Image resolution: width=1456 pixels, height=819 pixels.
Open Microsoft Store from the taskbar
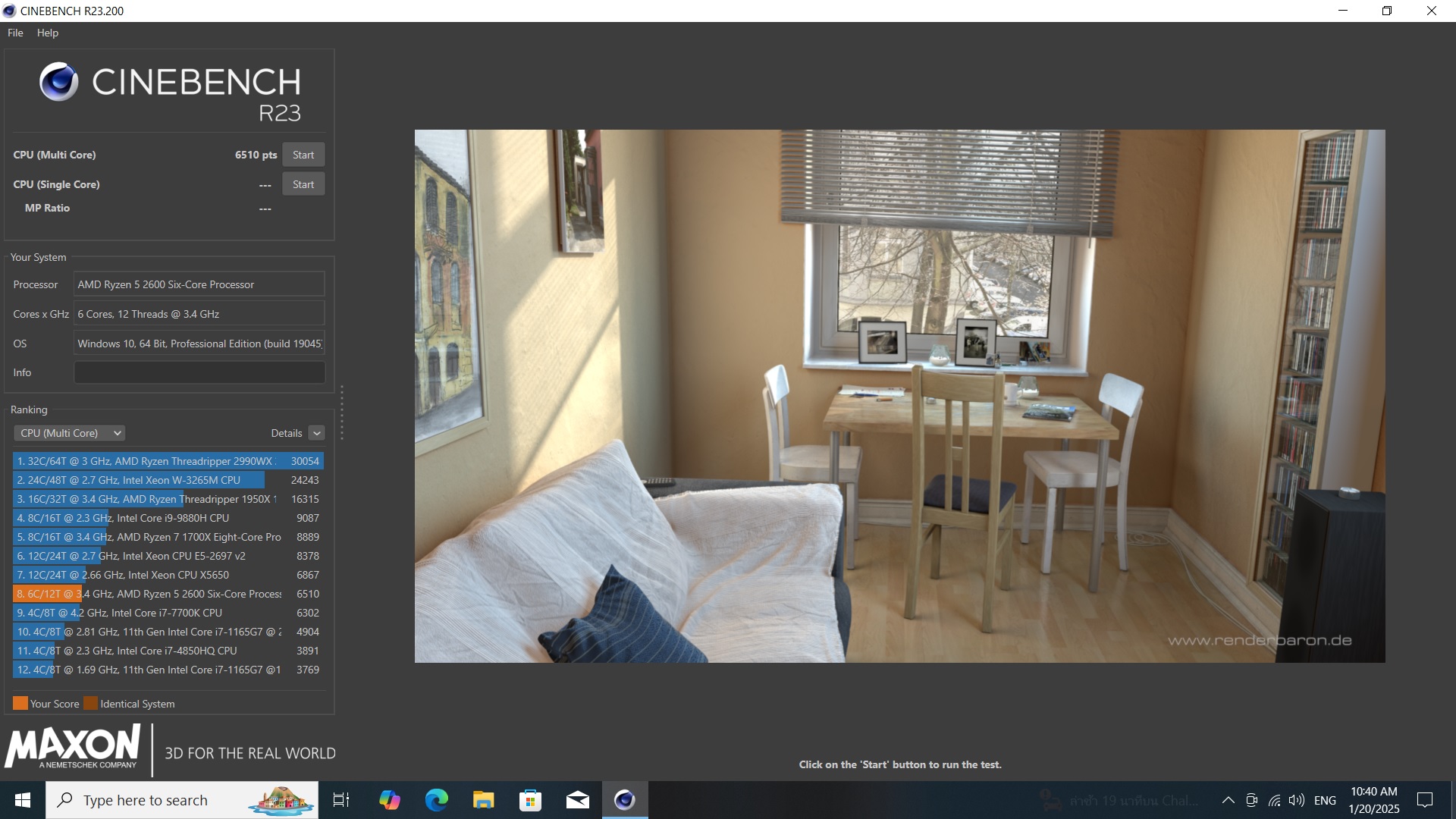tap(530, 800)
